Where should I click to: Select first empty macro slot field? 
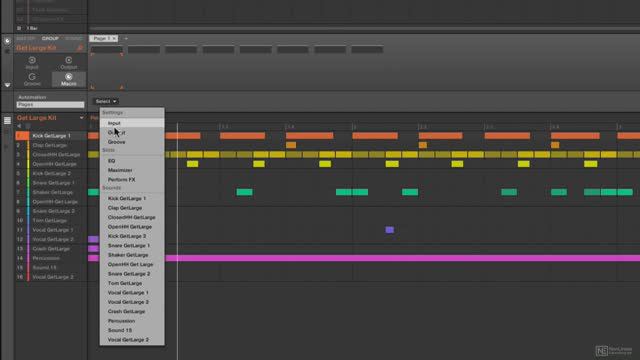[107, 50]
